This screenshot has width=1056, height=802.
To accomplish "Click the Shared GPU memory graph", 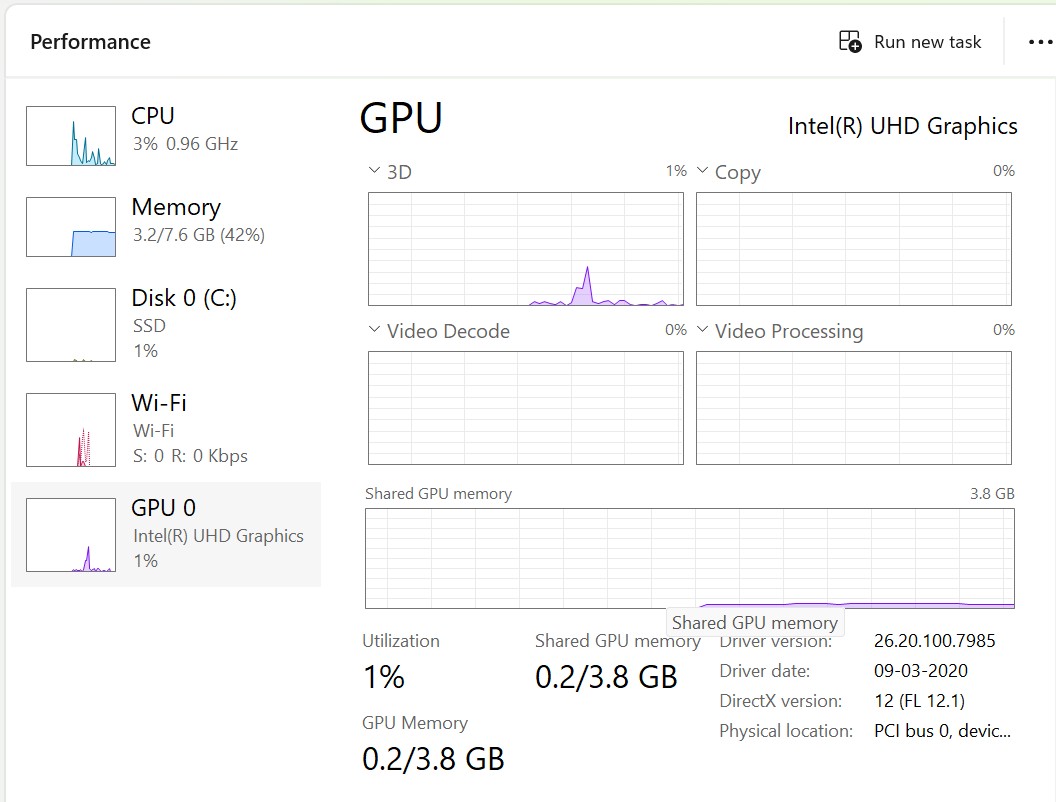I will (690, 558).
